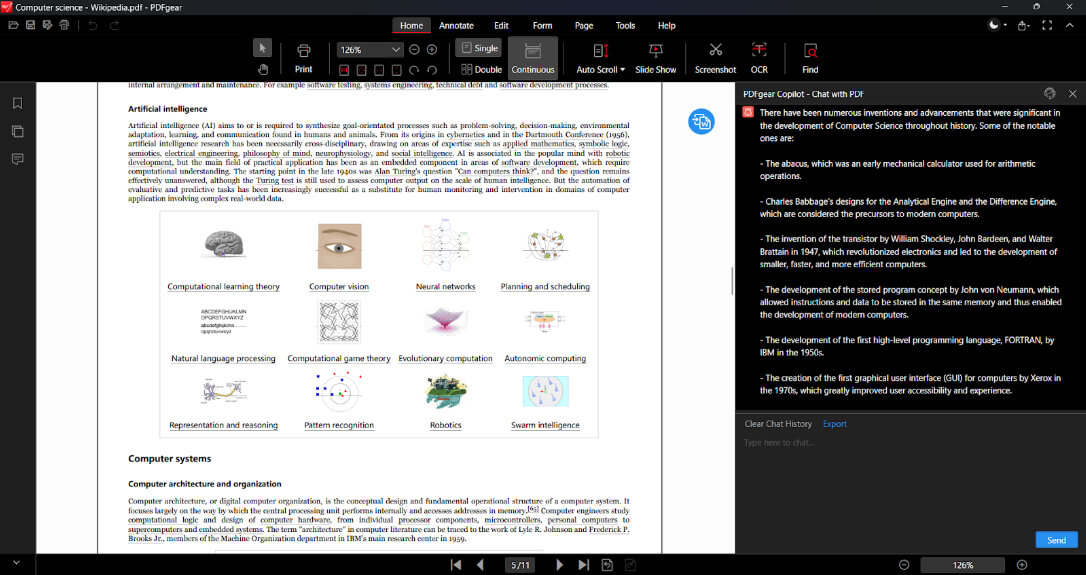Viewport: 1086px width, 575px height.
Task: Click the 5/11 page number field
Action: click(x=520, y=565)
